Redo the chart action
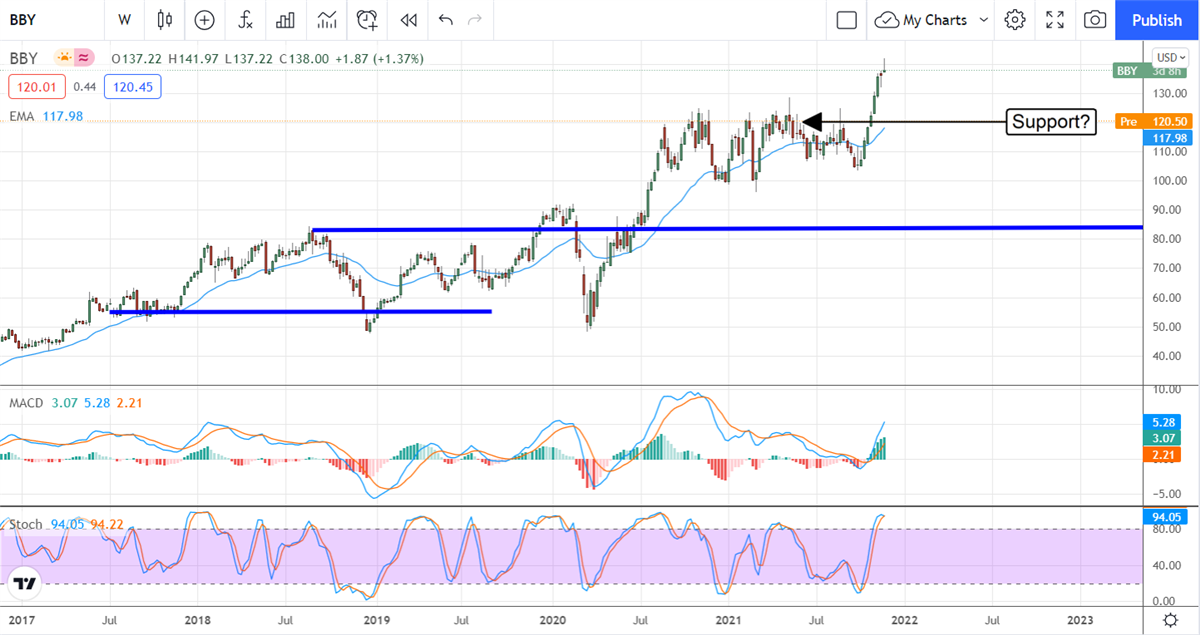 [475, 19]
